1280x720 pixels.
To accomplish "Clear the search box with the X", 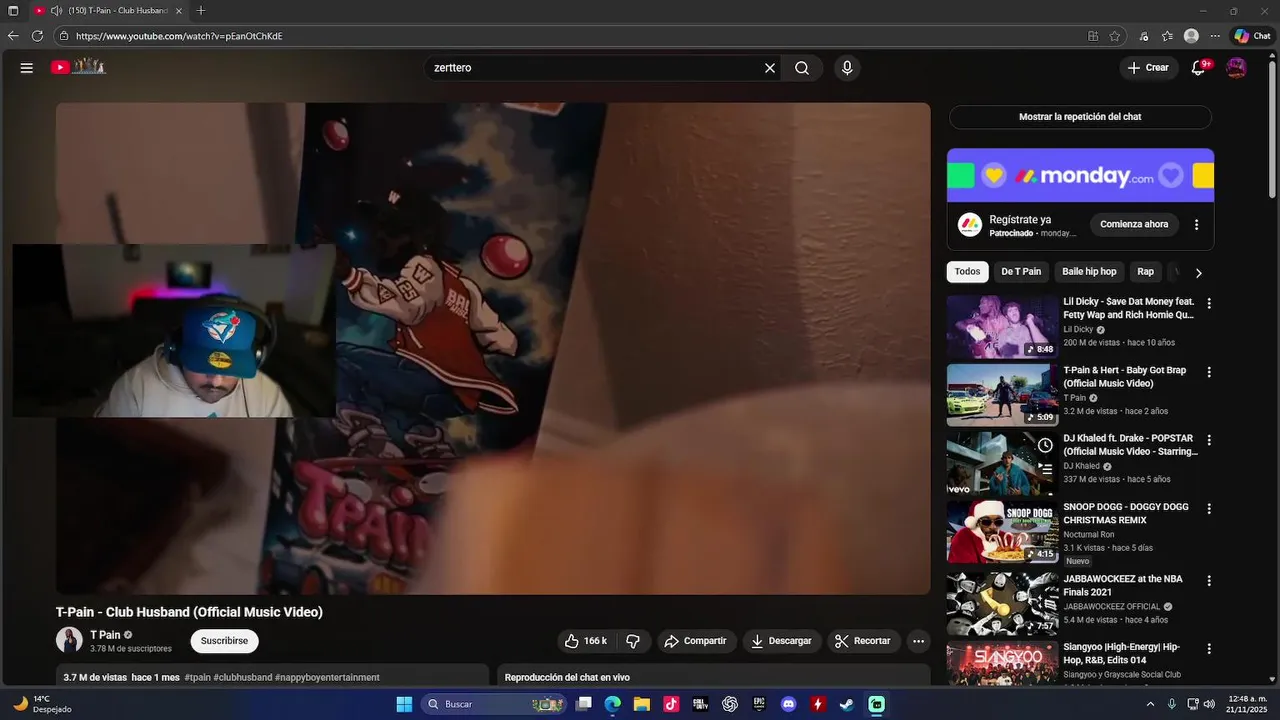I will [770, 68].
